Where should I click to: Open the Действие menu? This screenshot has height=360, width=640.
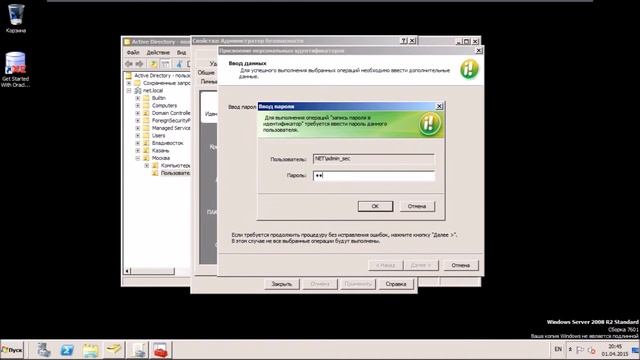tap(158, 53)
